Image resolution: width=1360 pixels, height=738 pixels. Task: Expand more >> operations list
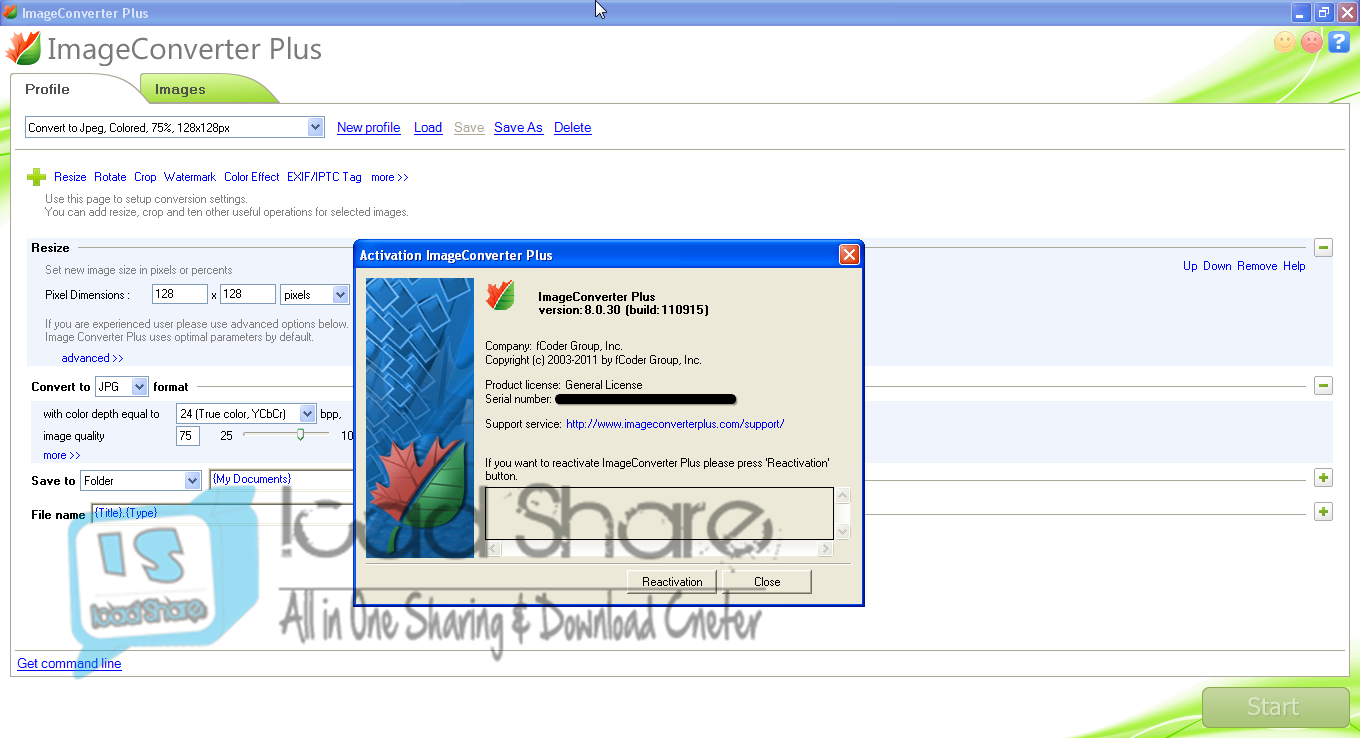pos(390,177)
